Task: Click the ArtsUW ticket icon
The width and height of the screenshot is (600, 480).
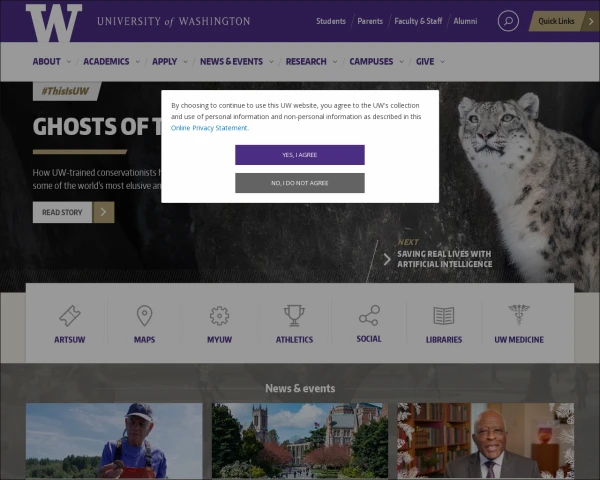Action: pyautogui.click(x=70, y=315)
